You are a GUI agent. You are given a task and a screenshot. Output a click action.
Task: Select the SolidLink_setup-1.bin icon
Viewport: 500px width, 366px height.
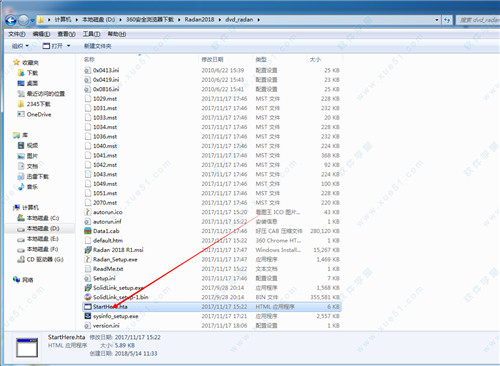(88, 297)
